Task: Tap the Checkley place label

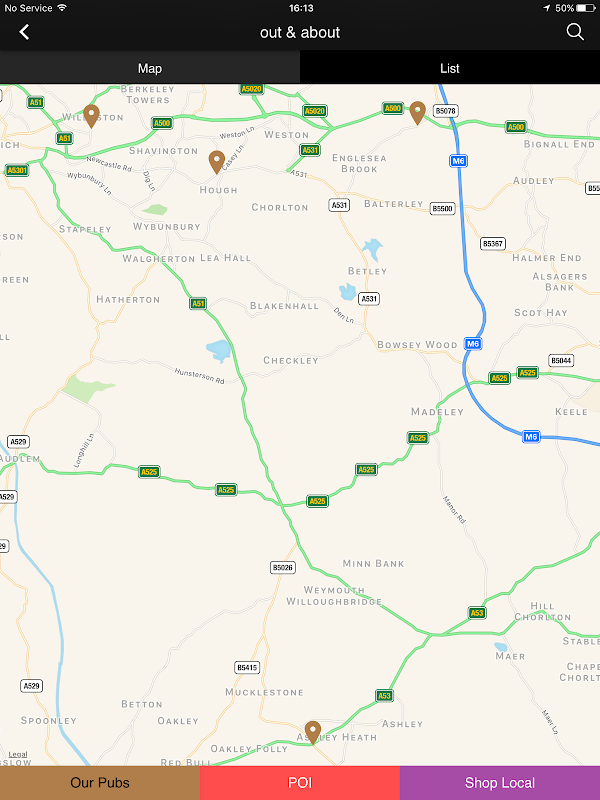Action: (x=291, y=361)
